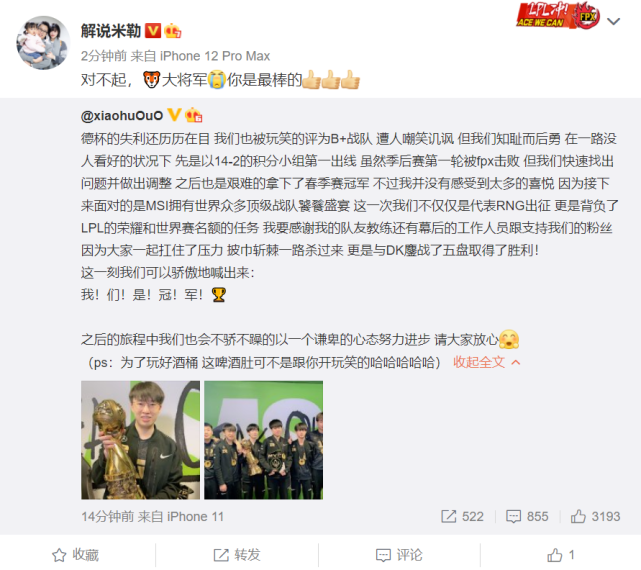Like the post with bottom thumbs-up
This screenshot has height=570, width=641.
coord(555,555)
